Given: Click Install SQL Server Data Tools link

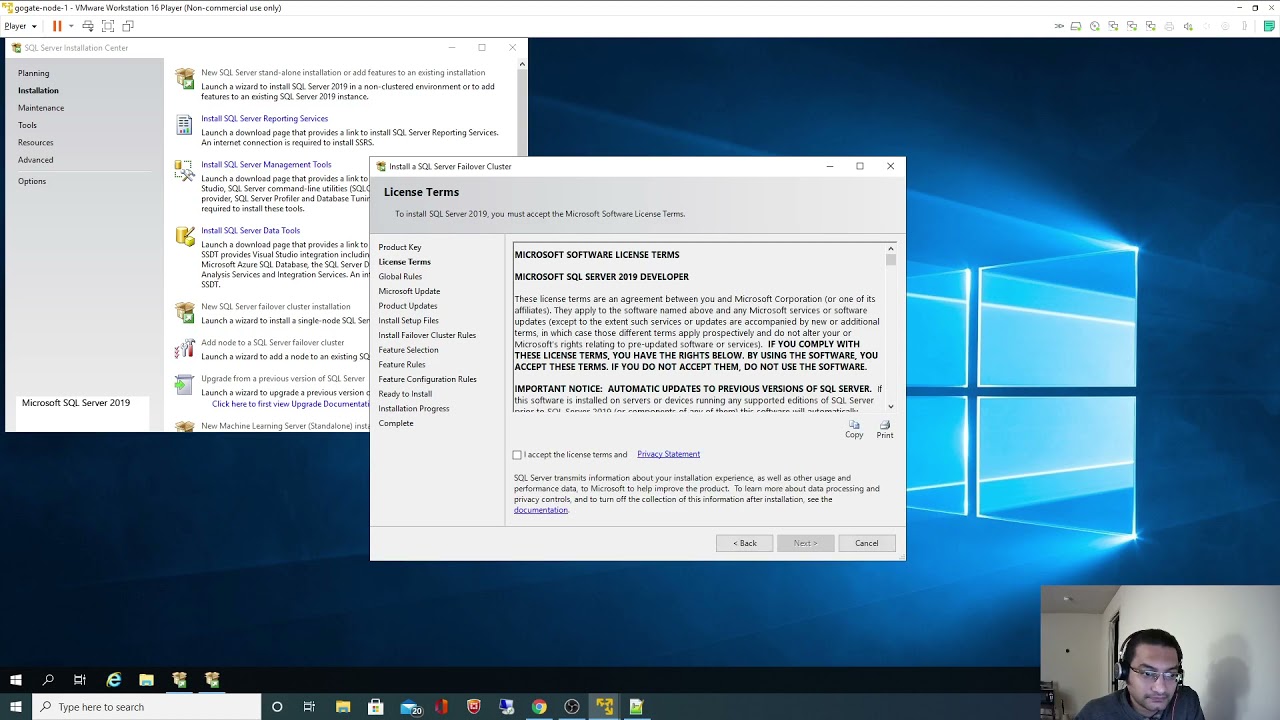Looking at the screenshot, I should (x=250, y=230).
